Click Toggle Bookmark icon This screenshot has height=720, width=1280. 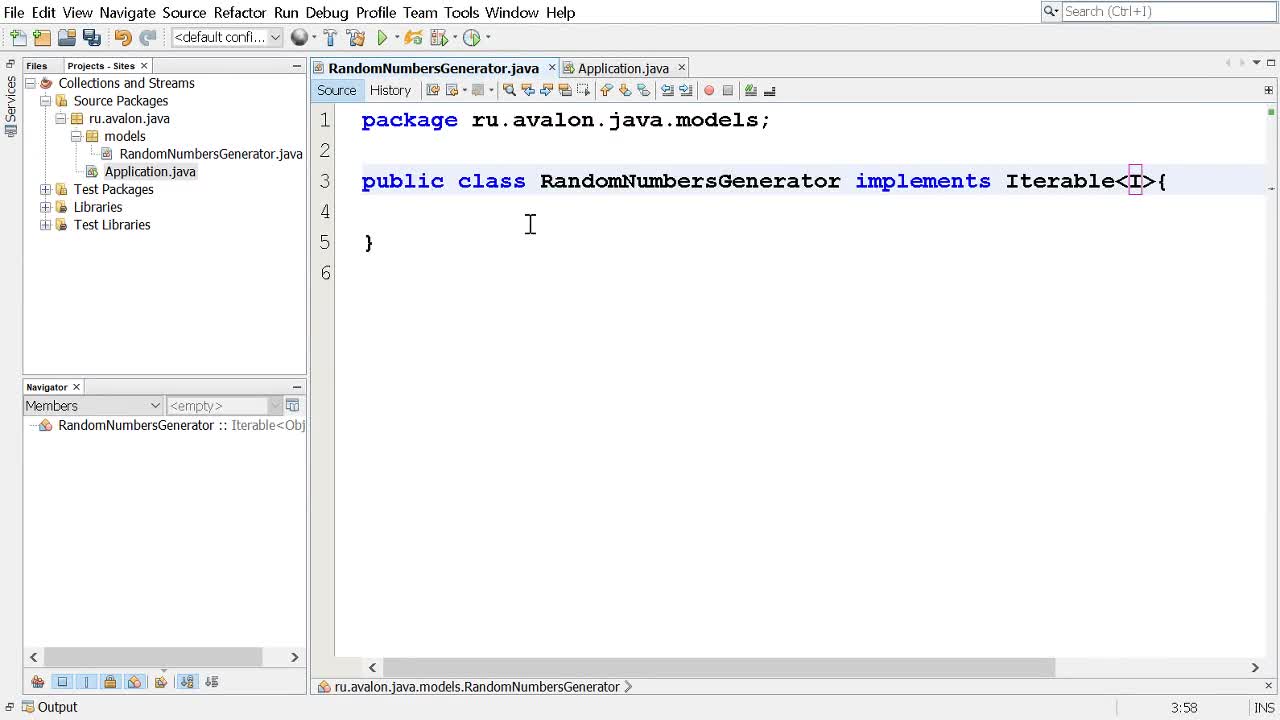click(643, 90)
